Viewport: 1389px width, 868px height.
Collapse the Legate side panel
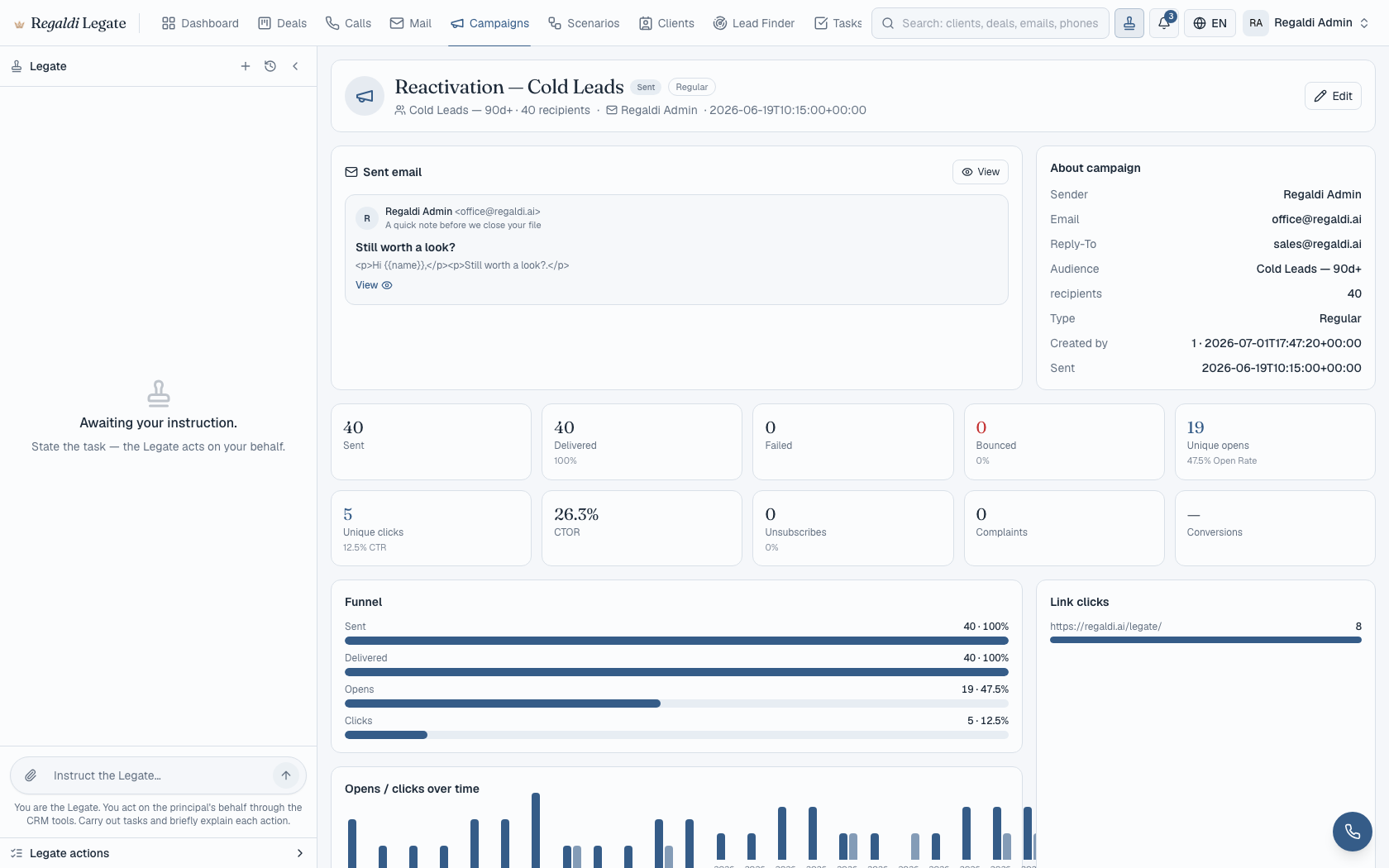coord(295,66)
